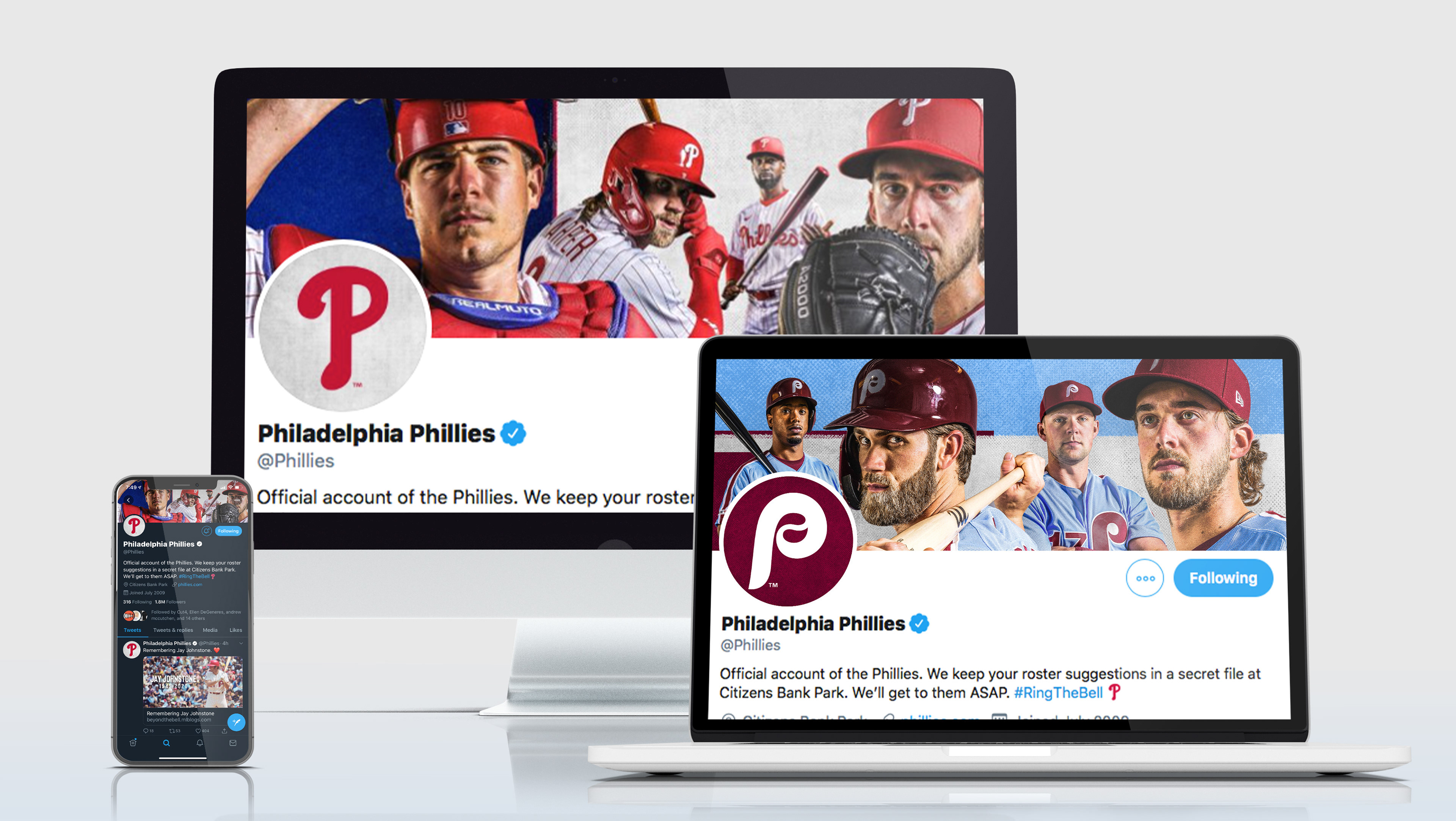Switch to the Media tab on phone
The width and height of the screenshot is (1456, 821).
[x=210, y=630]
